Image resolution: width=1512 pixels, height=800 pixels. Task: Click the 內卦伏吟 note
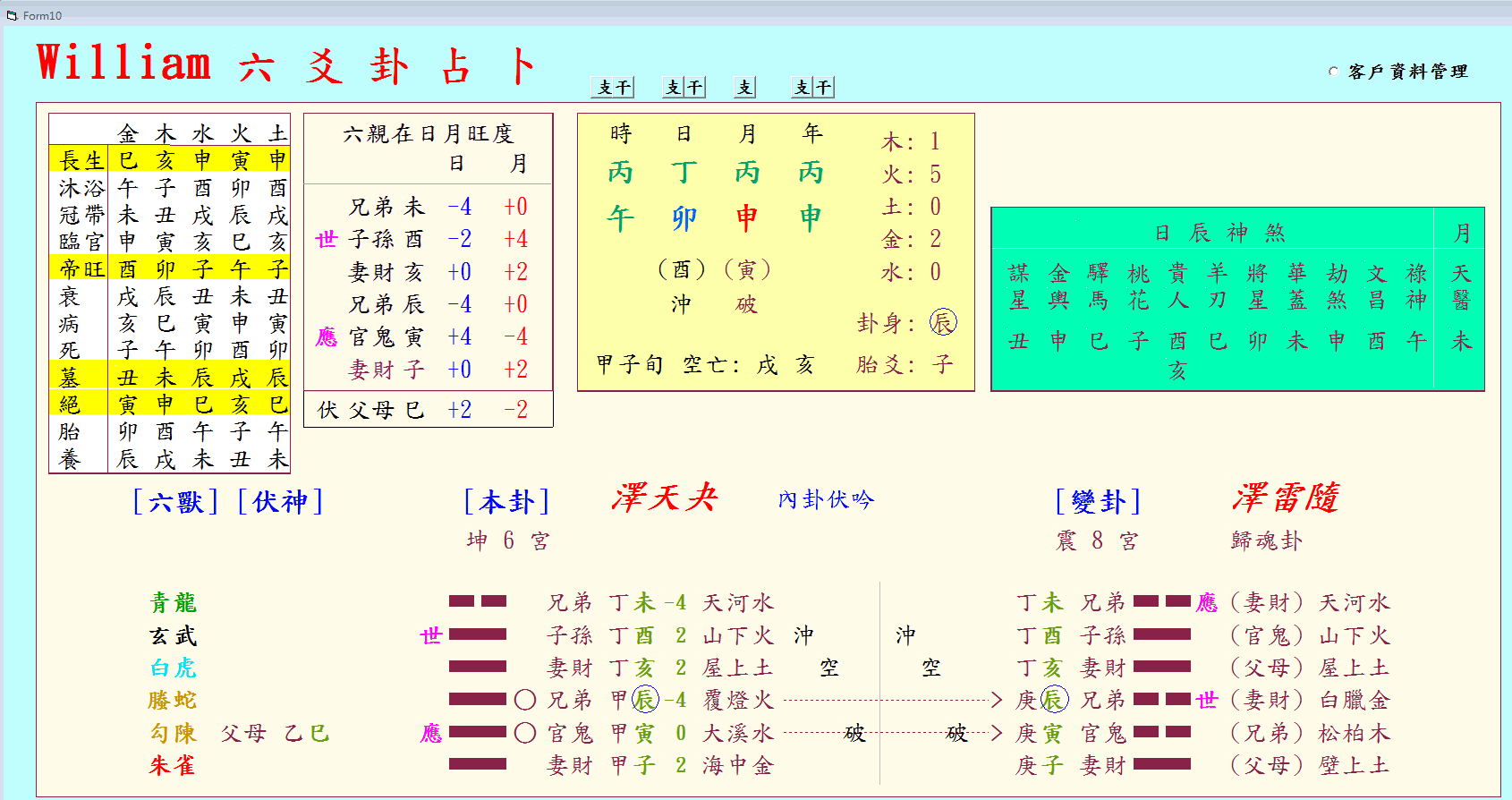[826, 499]
